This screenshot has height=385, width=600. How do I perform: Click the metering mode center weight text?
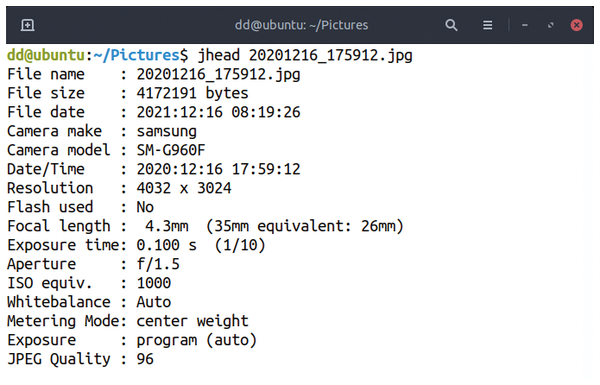[x=192, y=321]
